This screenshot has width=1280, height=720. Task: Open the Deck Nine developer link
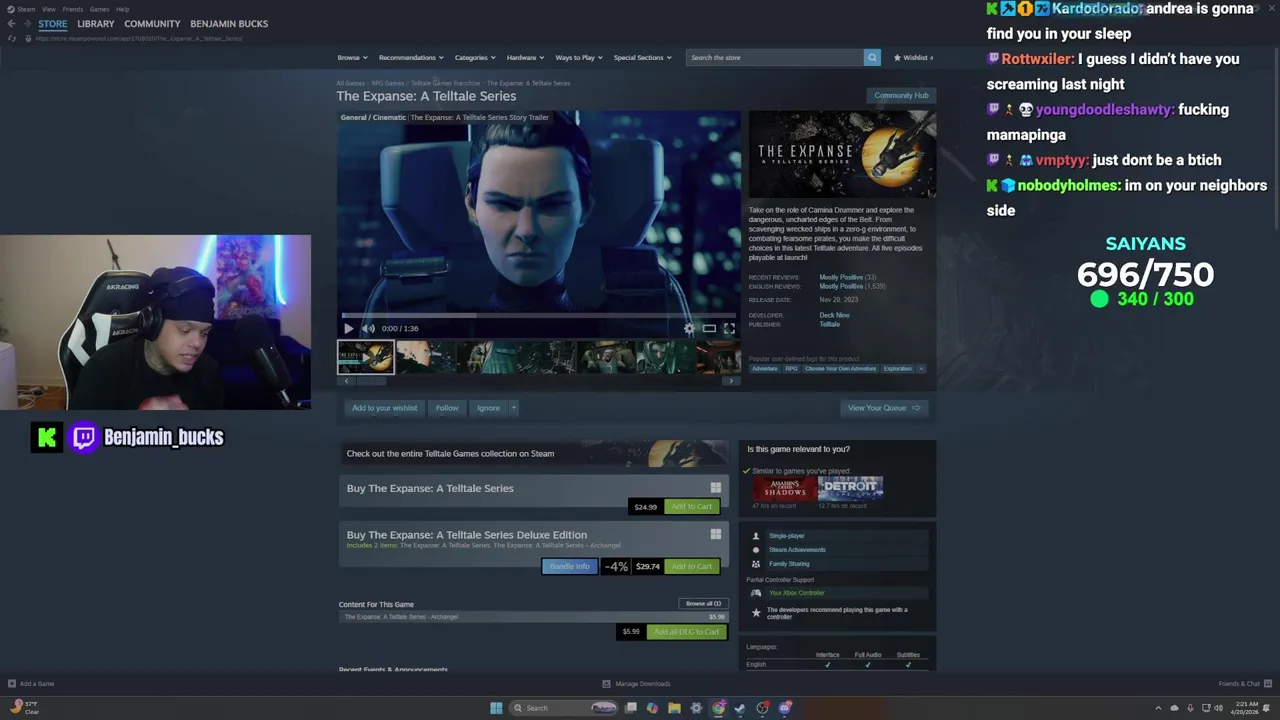834,316
